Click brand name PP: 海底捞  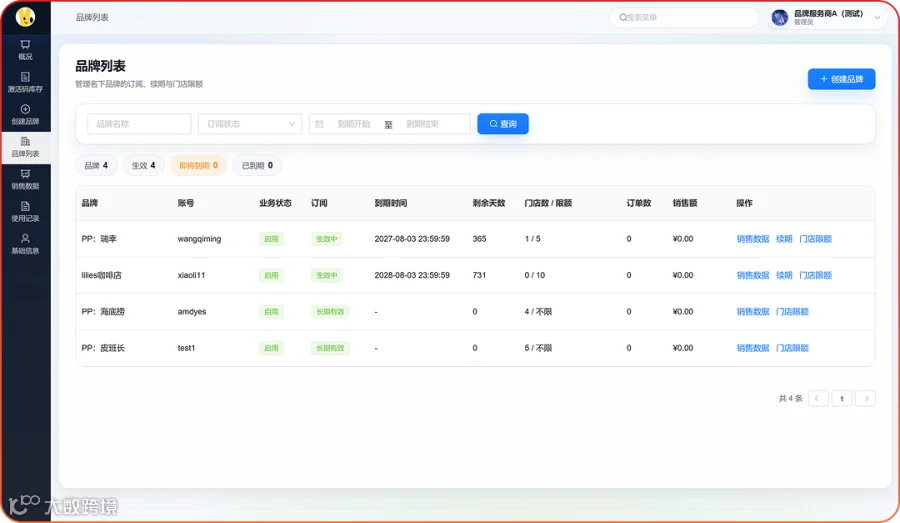103,312
